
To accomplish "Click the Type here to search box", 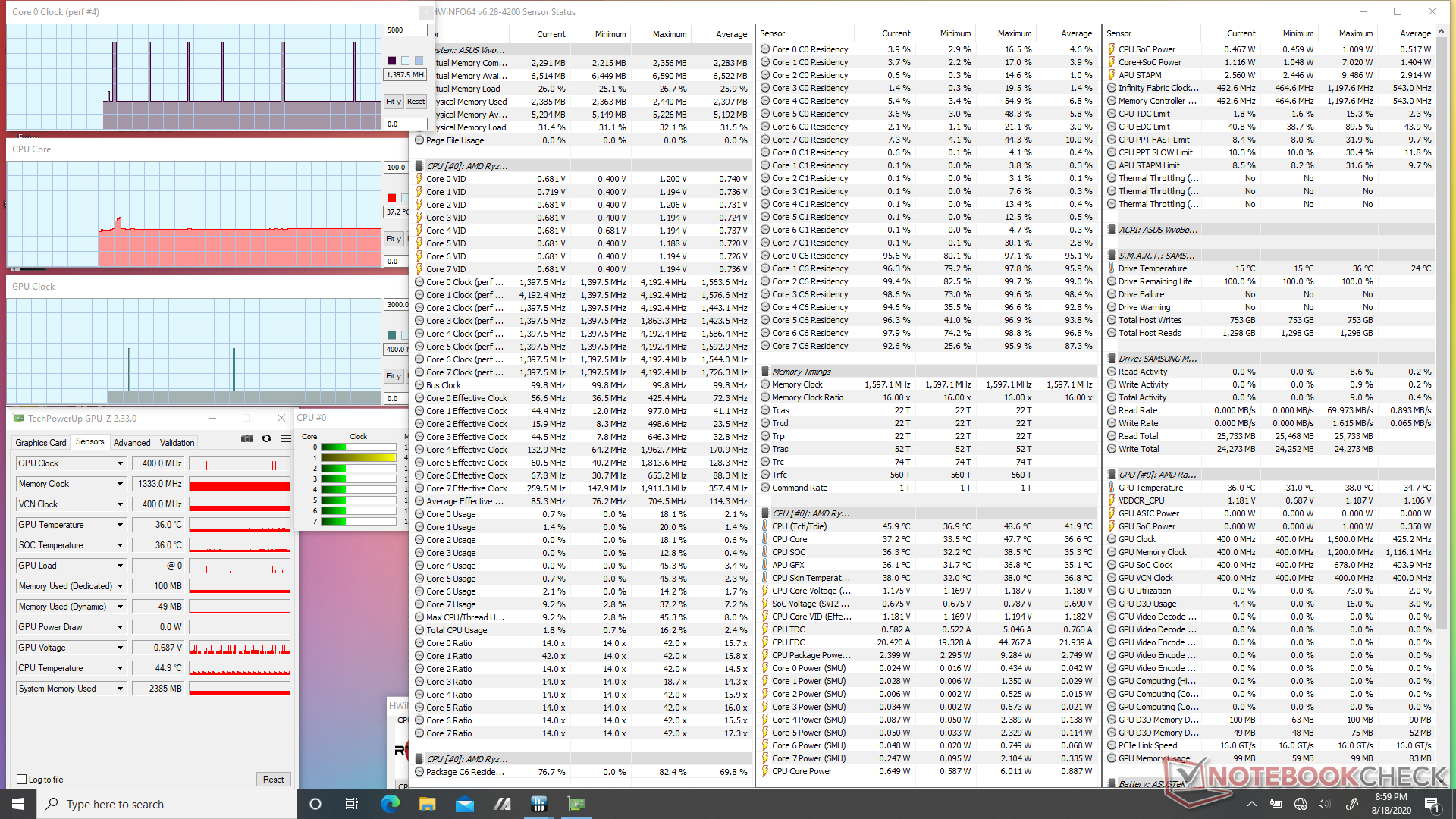I will point(167,804).
